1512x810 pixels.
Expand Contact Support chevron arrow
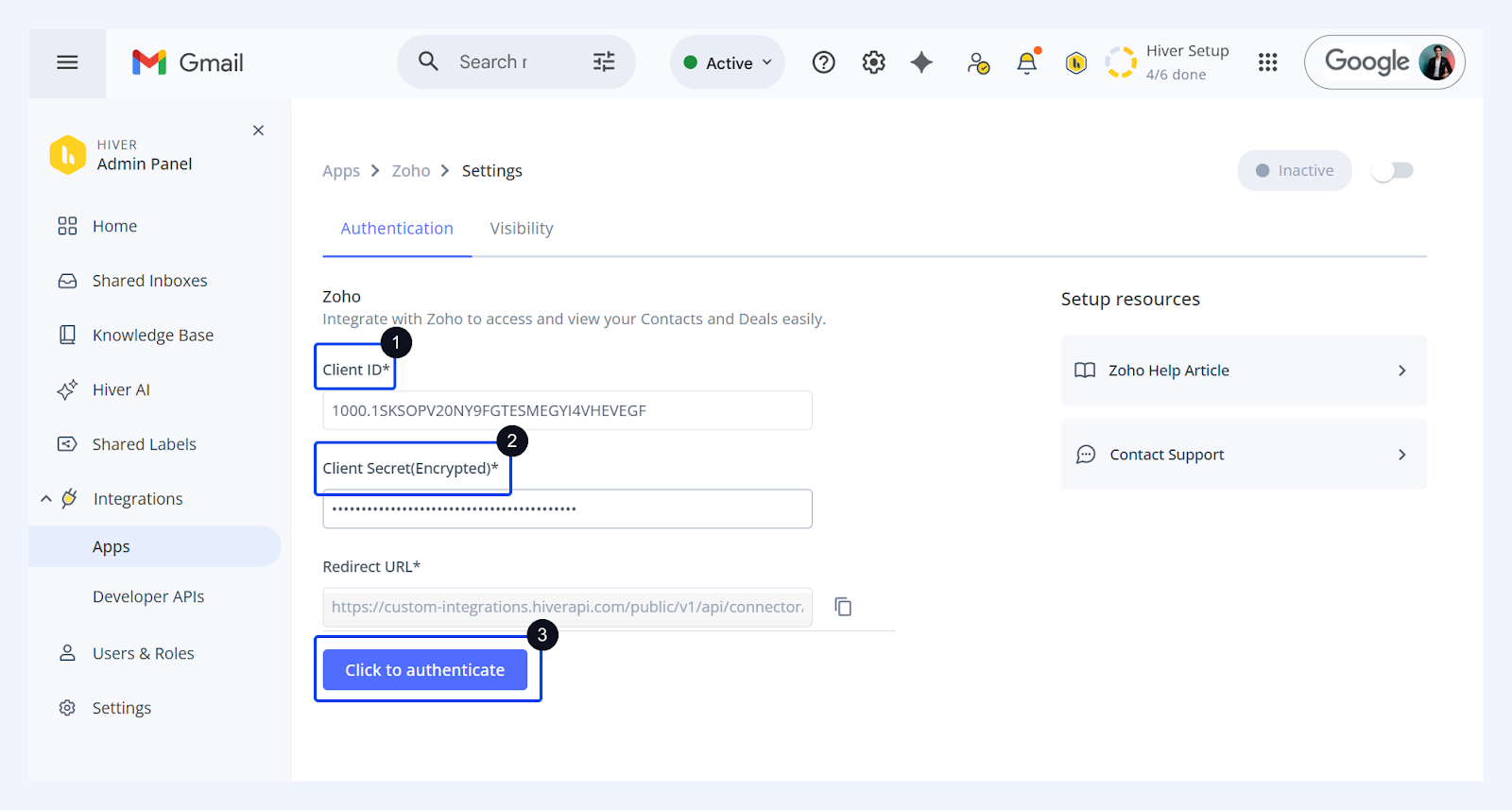tap(1402, 455)
